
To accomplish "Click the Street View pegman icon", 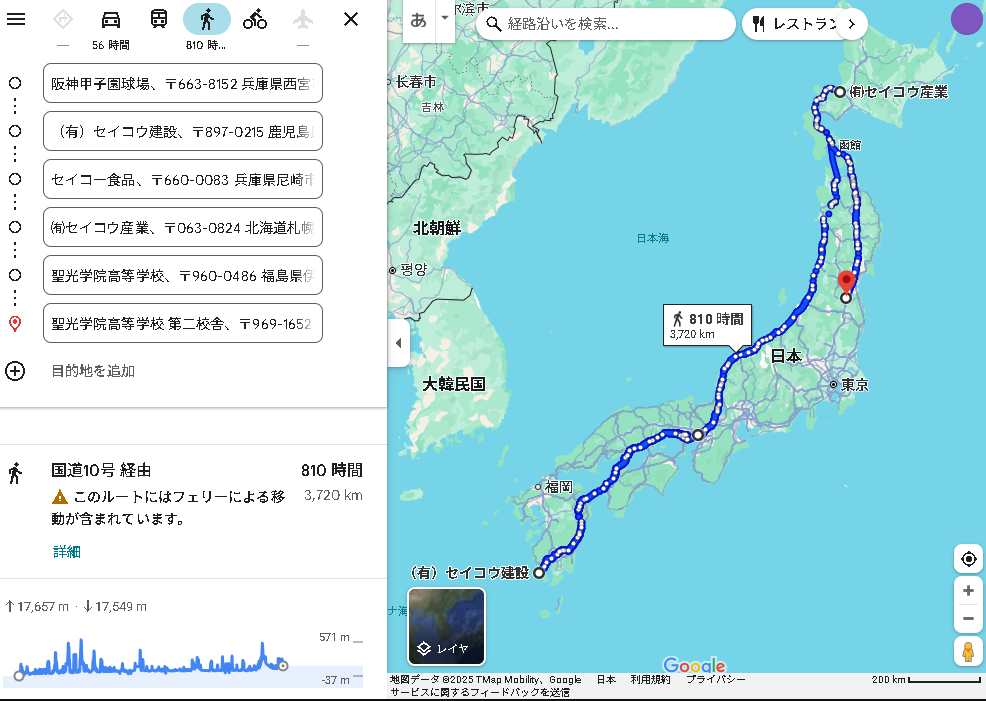I will 968,651.
